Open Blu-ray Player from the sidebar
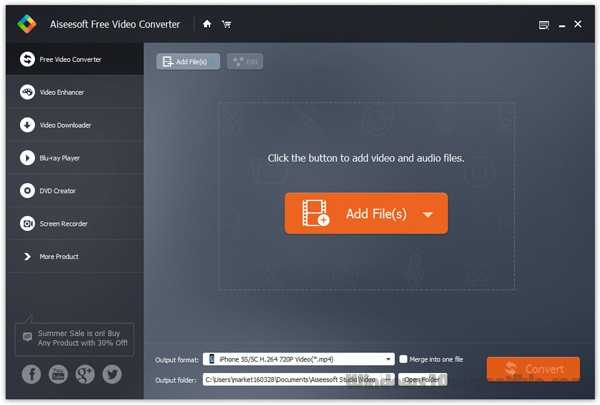This screenshot has width=600, height=405. [62, 158]
